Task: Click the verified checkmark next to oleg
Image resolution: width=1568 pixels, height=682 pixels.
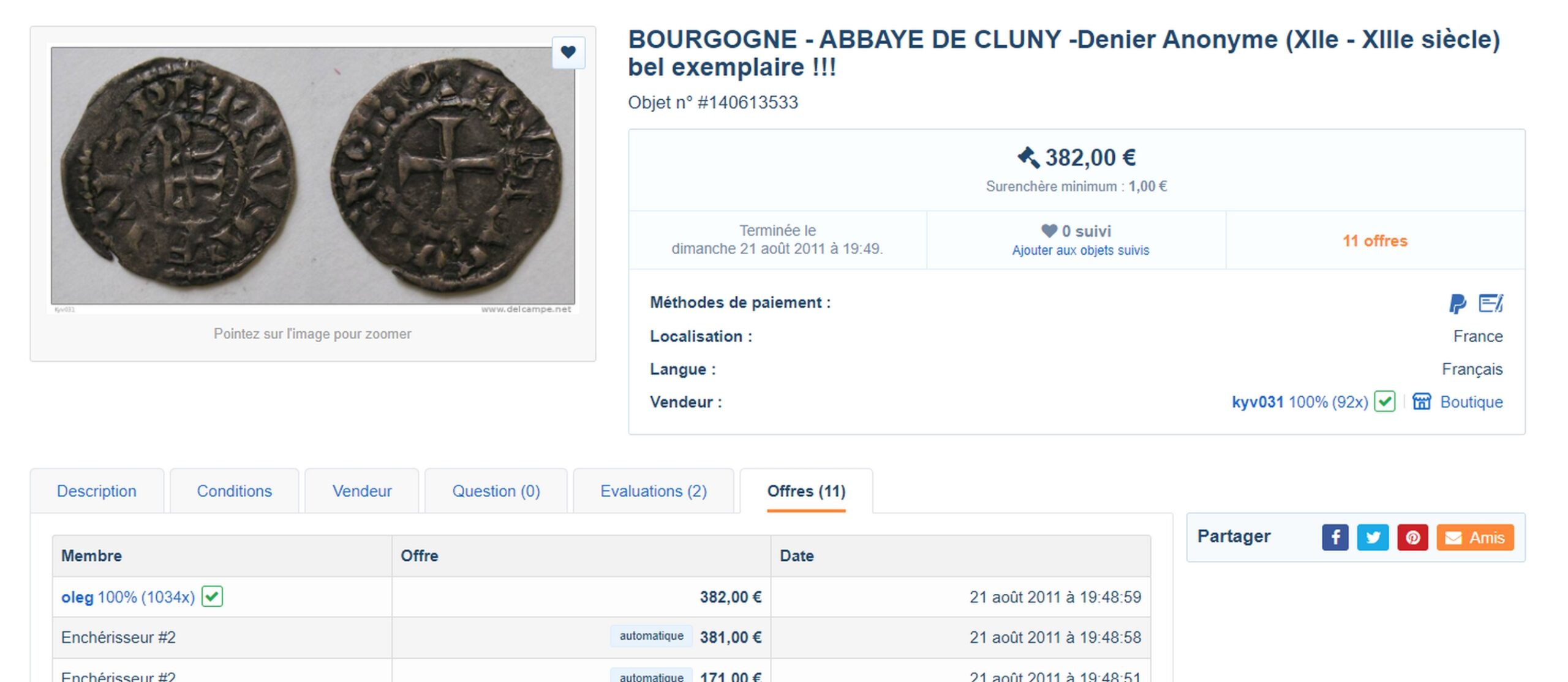Action: 212,596
